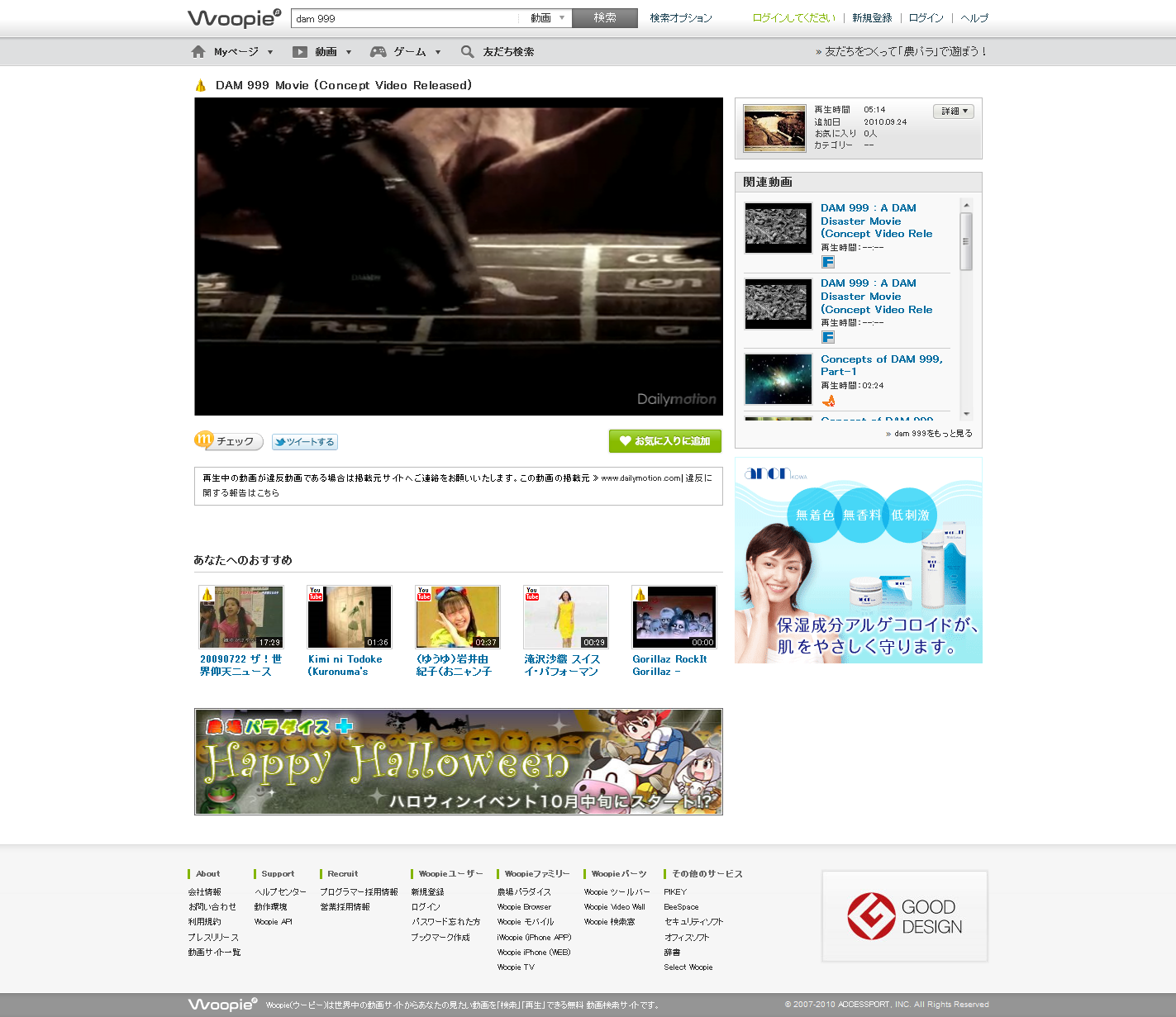Add video to favorites with お気に入りに追加

click(664, 441)
